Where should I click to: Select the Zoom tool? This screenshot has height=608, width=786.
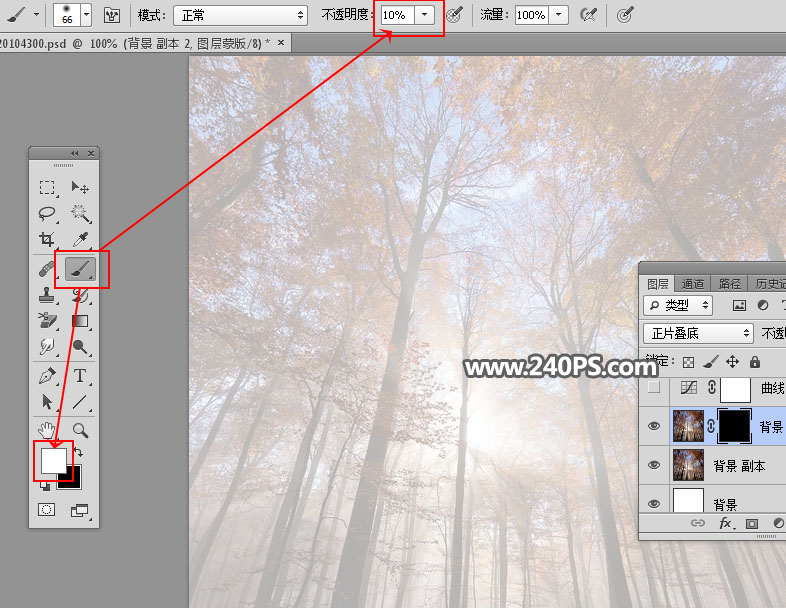(80, 431)
